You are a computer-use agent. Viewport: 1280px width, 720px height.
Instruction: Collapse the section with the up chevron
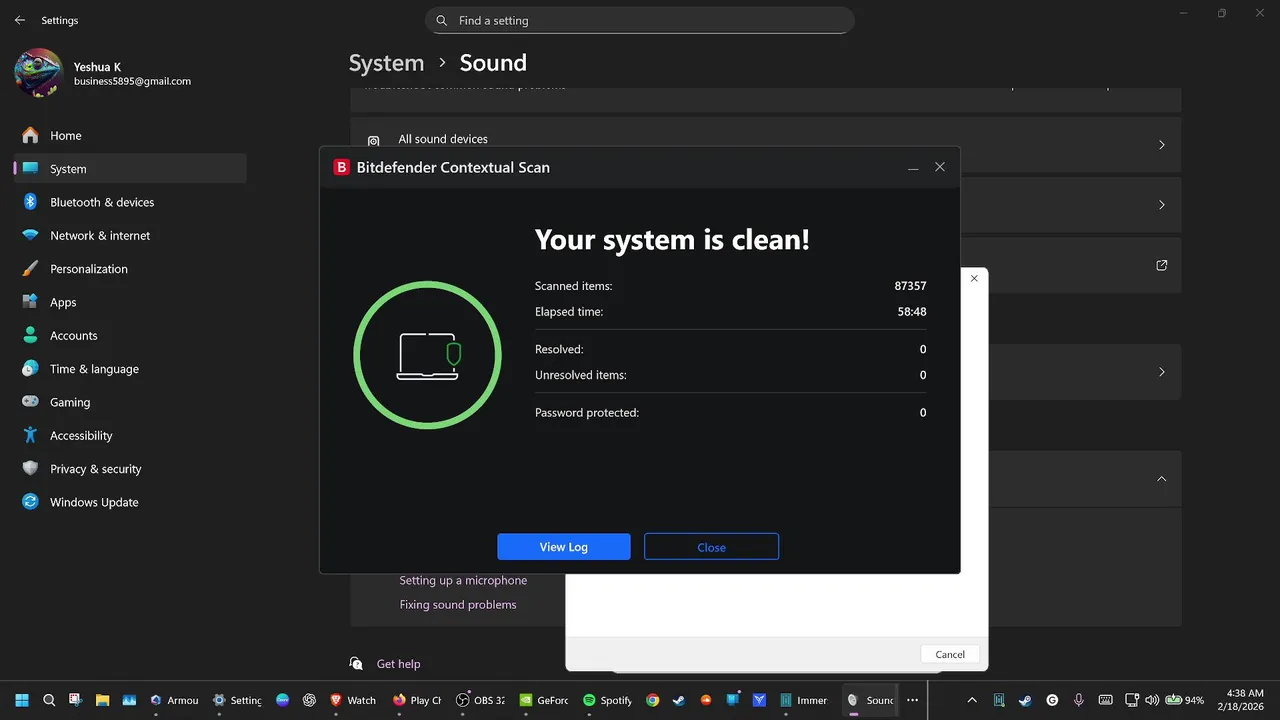click(x=1161, y=479)
